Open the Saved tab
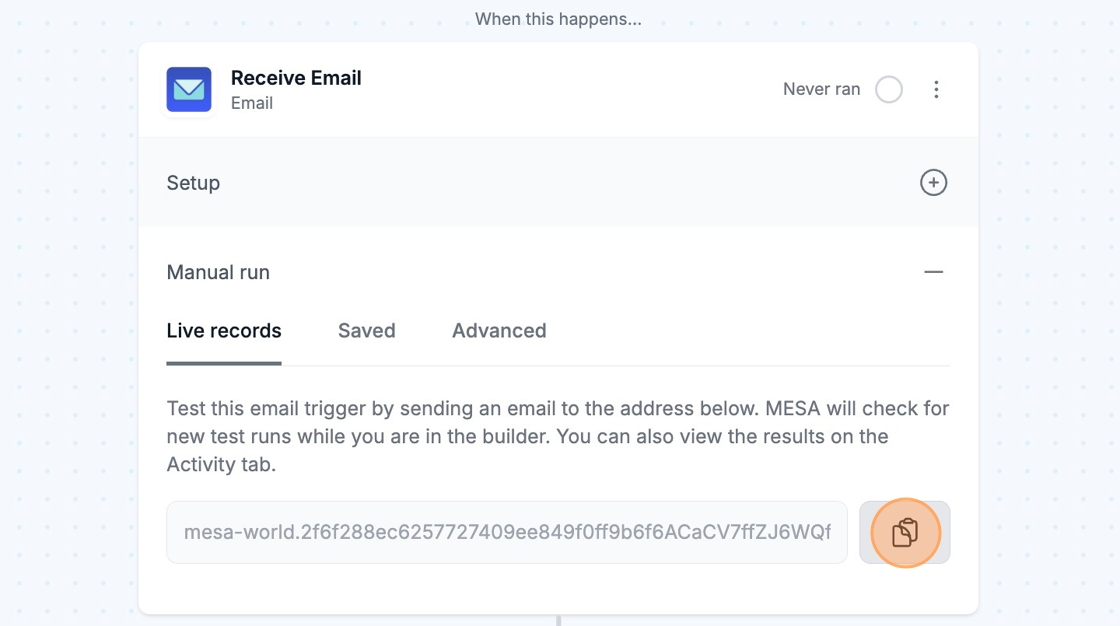This screenshot has width=1120, height=626. pos(367,331)
